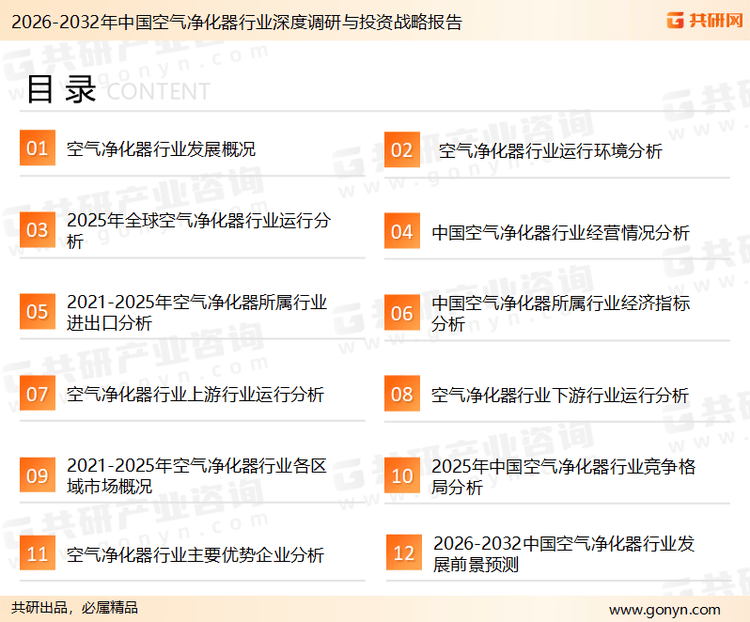Click the 07 orange square badge
The width and height of the screenshot is (750, 622).
coord(37,394)
